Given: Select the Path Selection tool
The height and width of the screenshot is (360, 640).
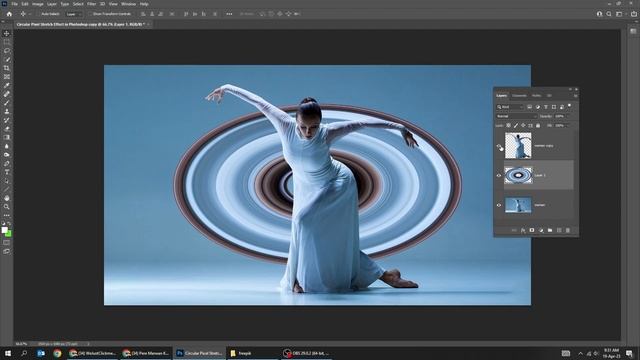Looking at the screenshot, I should [x=7, y=181].
